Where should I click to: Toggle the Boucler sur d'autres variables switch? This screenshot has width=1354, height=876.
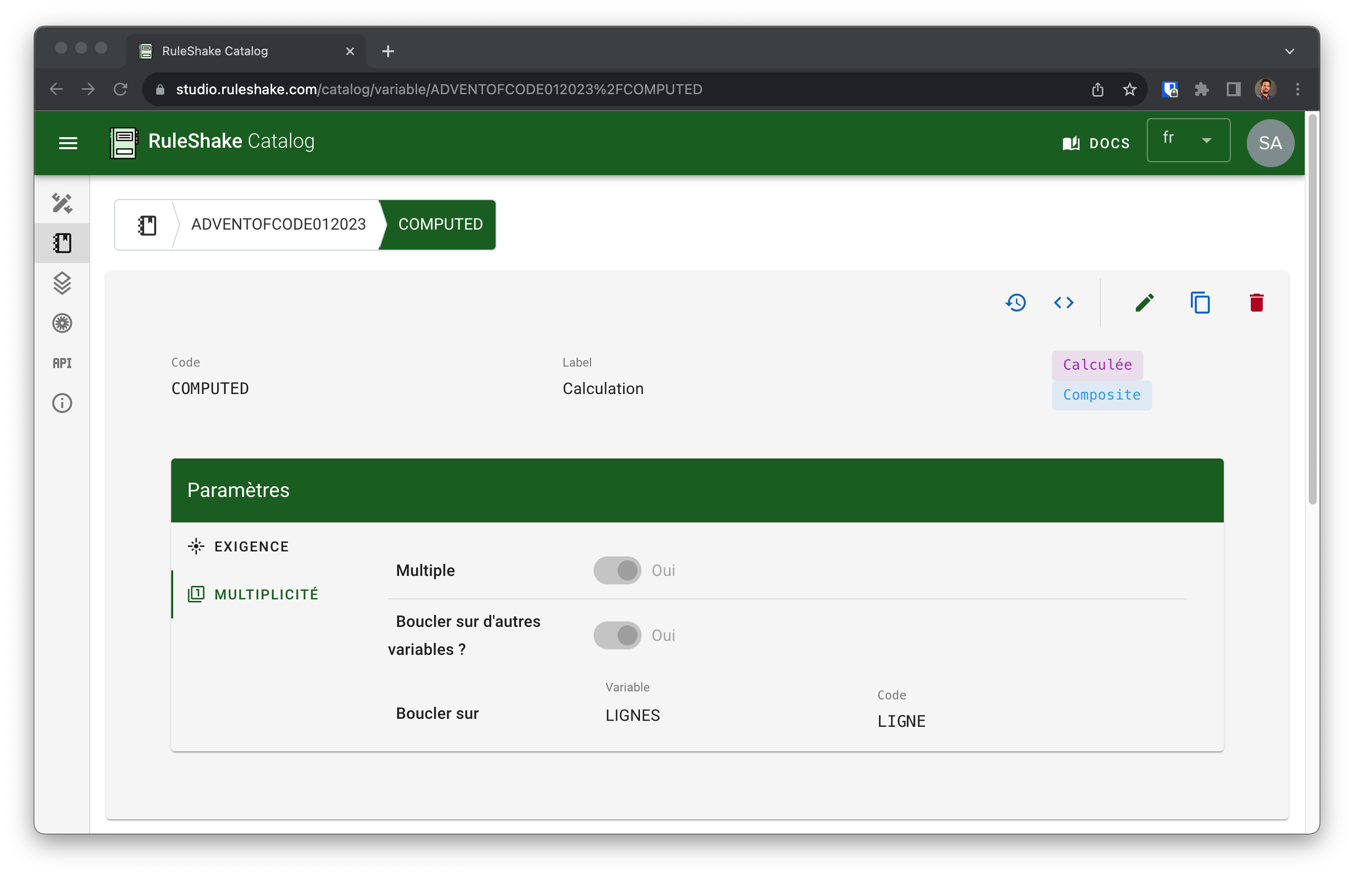[617, 635]
